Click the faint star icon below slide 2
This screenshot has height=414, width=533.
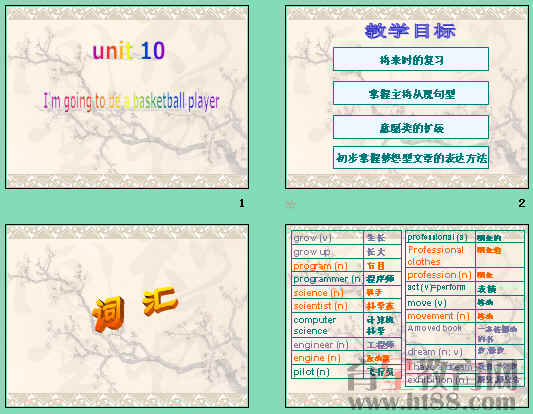(x=290, y=204)
